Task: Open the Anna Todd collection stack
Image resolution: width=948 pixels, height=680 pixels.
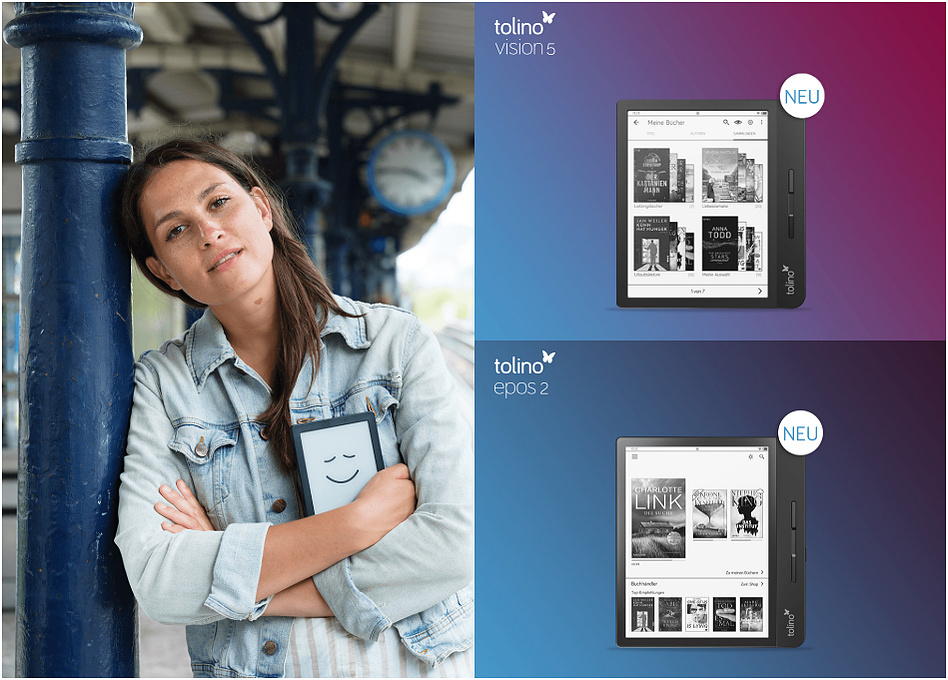Action: 732,244
